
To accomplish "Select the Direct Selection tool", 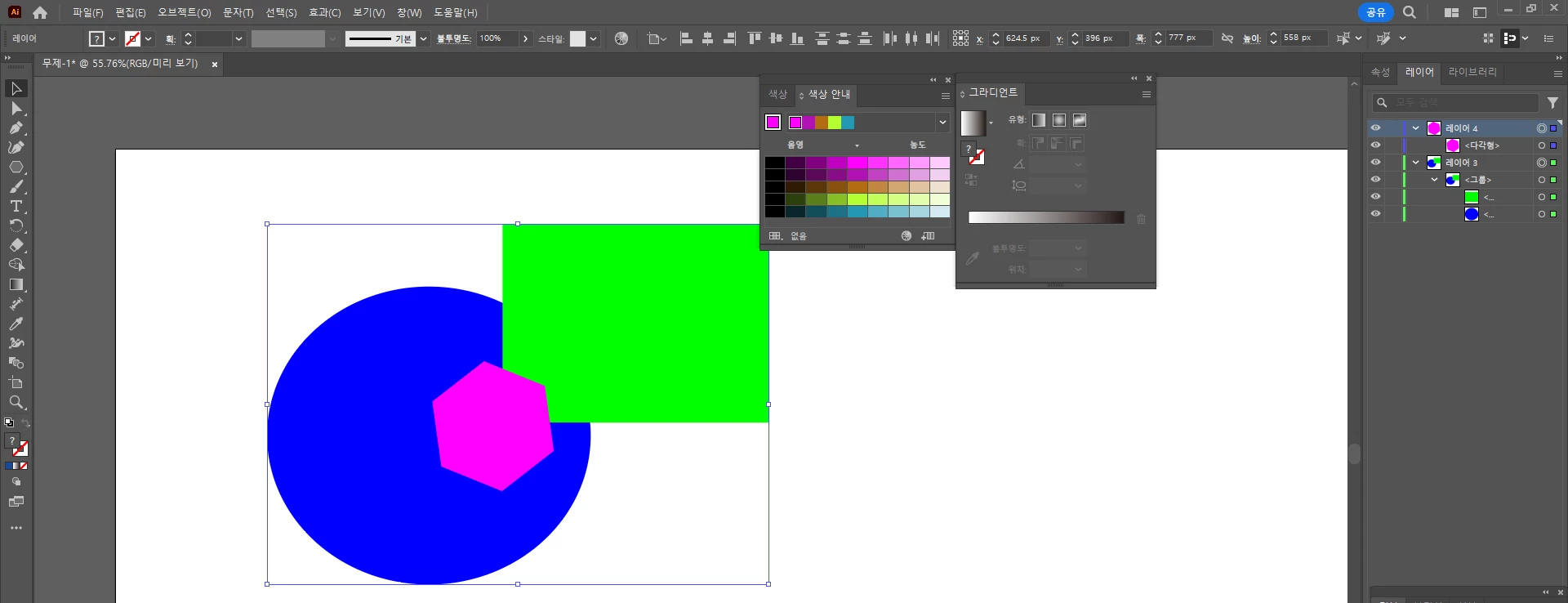I will coord(16,109).
